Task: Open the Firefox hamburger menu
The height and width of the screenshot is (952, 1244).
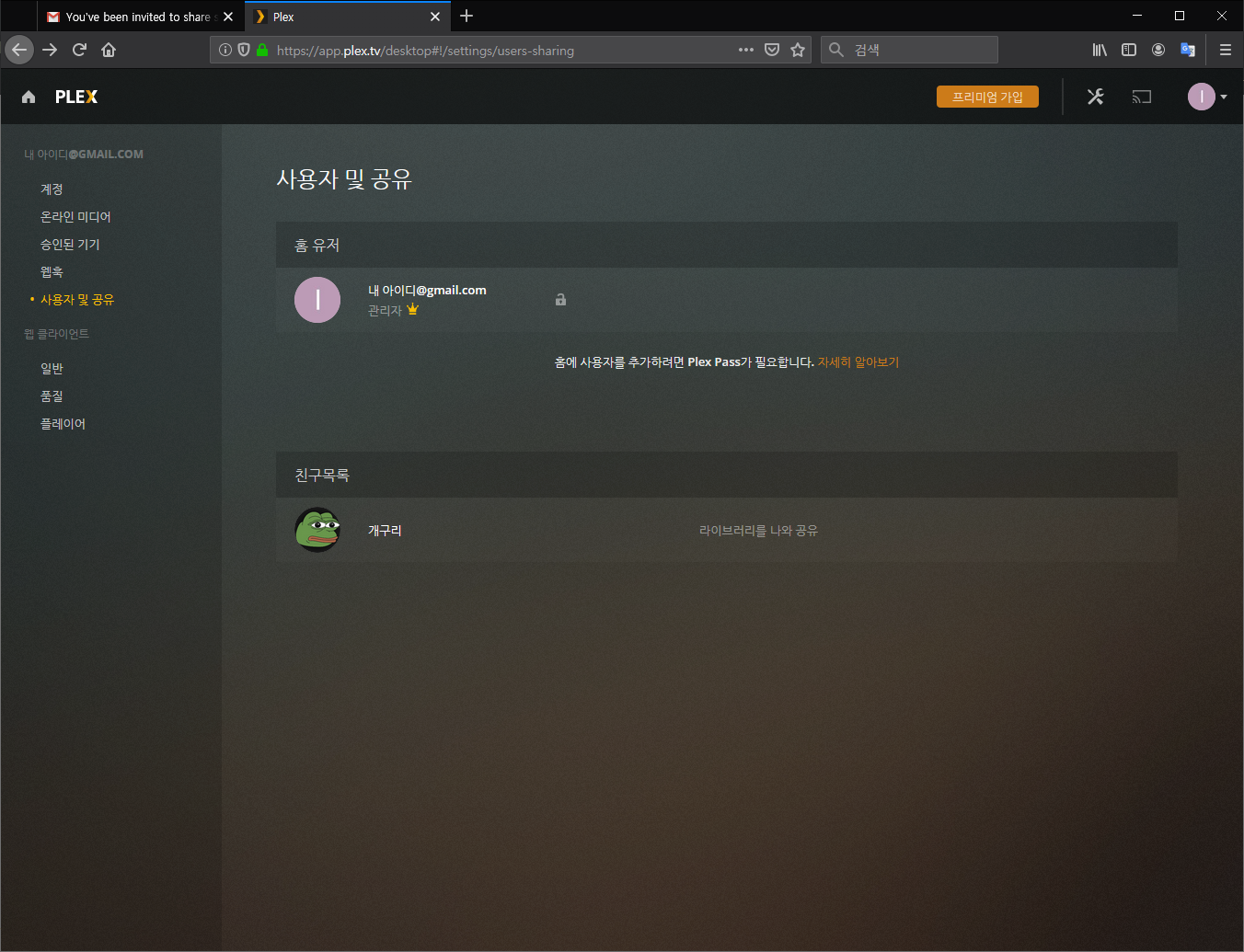Action: pos(1226,50)
